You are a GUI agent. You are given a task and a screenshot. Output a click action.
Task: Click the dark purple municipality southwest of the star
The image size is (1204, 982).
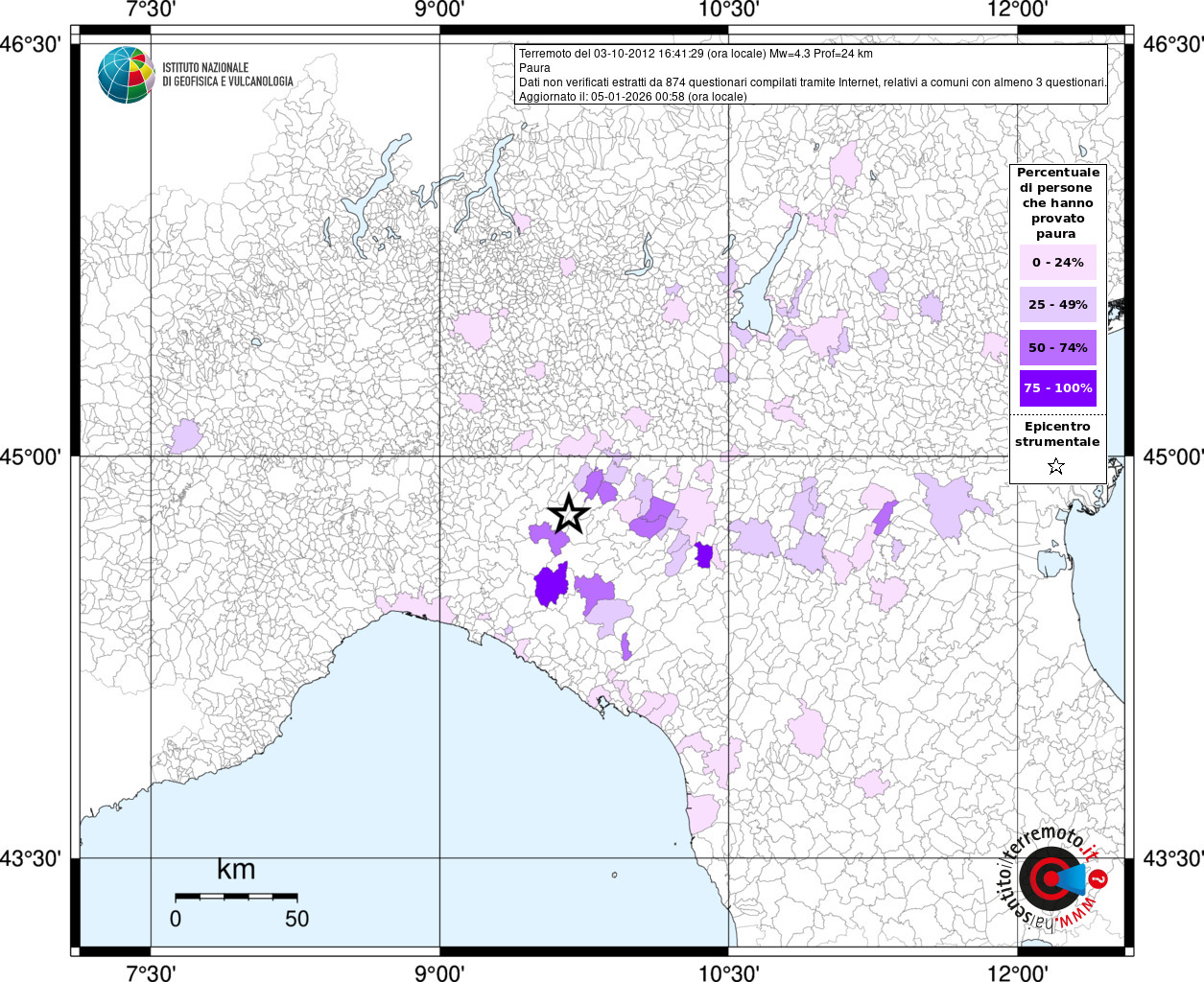(x=552, y=585)
